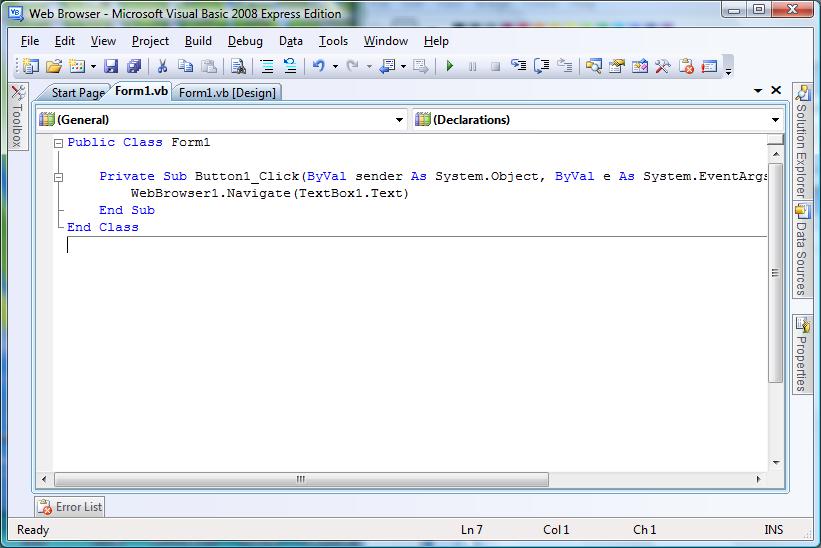
Task: Switch to the Form1.vb [Design] tab
Action: tap(227, 93)
